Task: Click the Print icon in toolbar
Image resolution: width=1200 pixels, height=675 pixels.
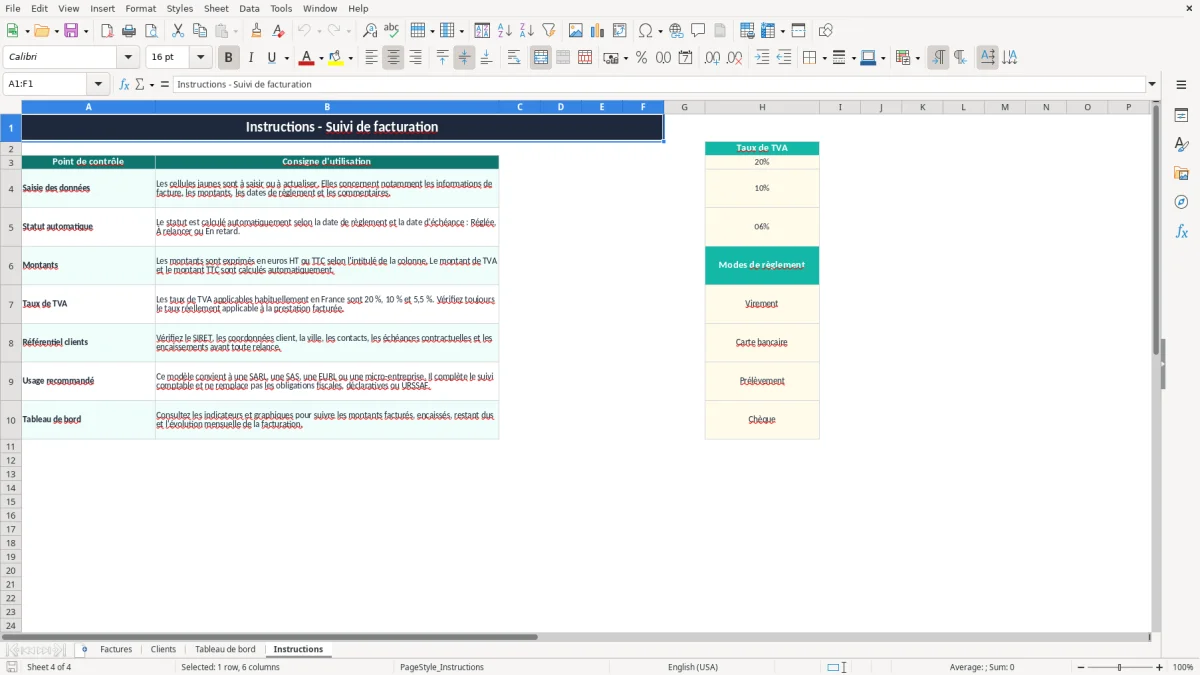Action: (129, 31)
